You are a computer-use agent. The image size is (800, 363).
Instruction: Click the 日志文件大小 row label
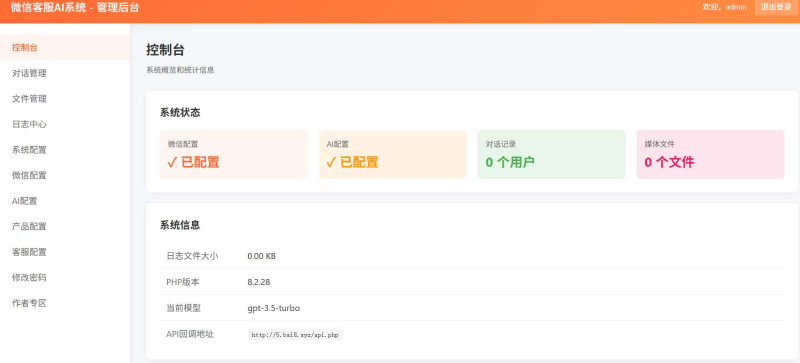pyautogui.click(x=192, y=256)
